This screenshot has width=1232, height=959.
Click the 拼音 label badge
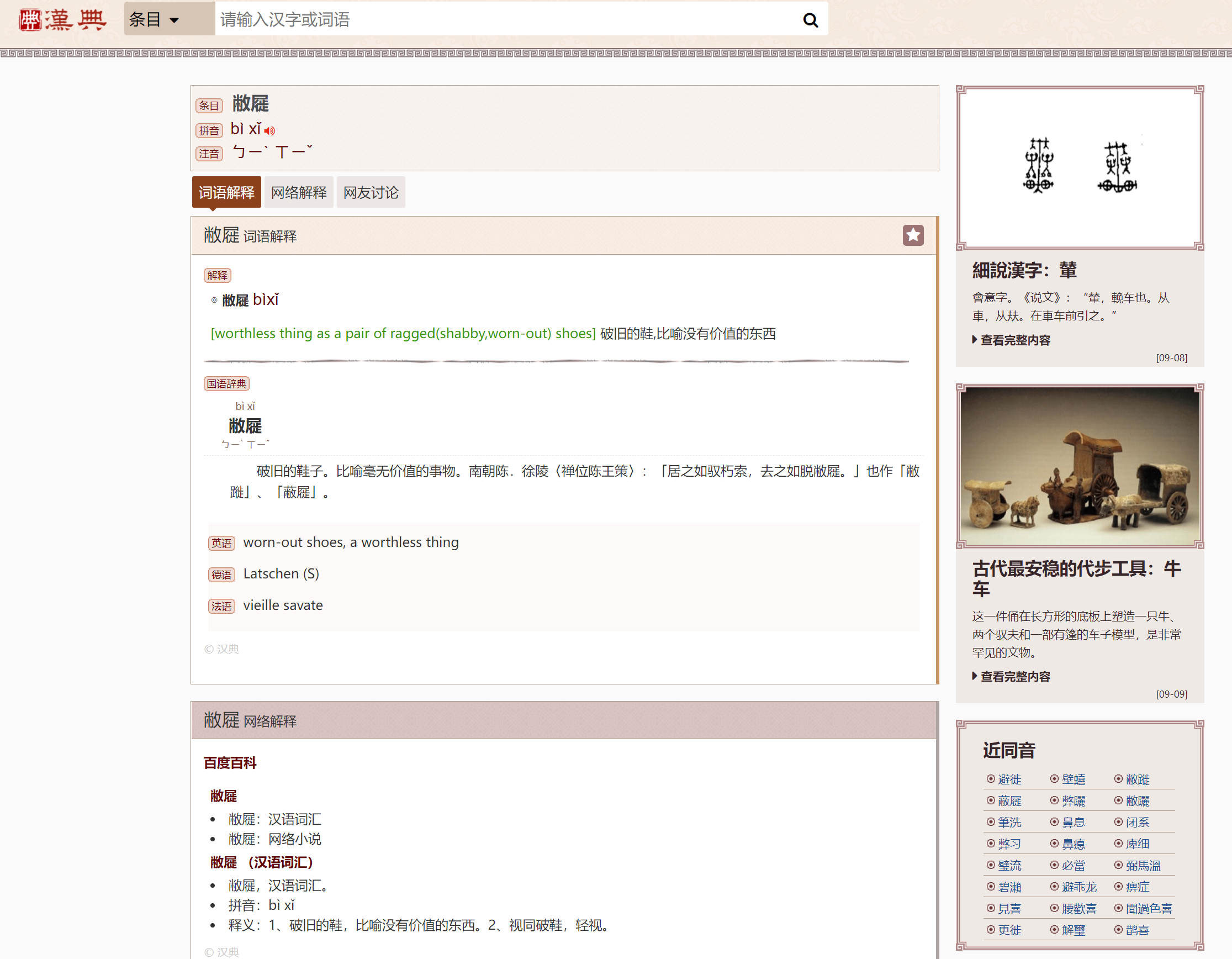[209, 130]
